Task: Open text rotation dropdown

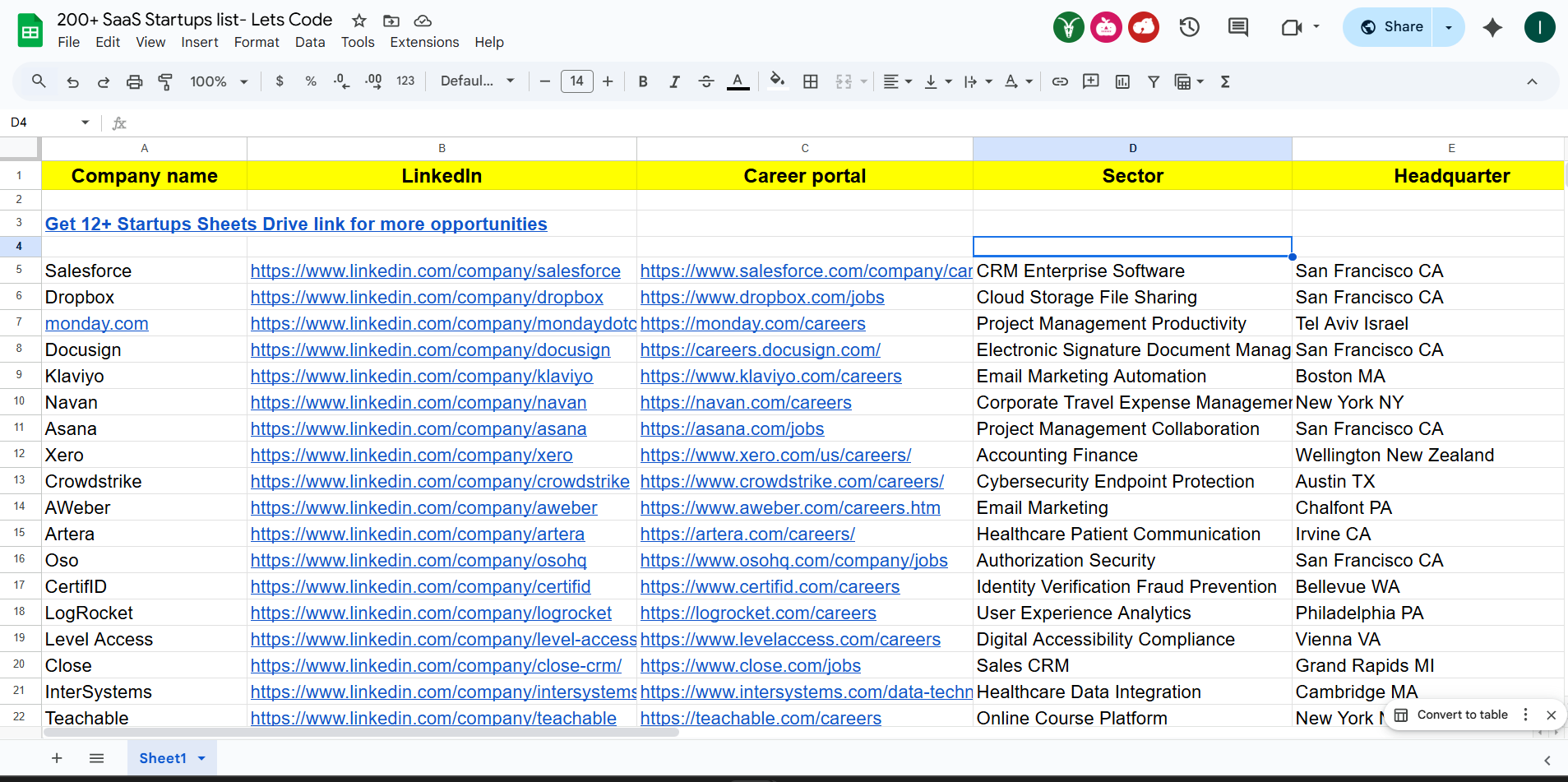Action: pyautogui.click(x=1018, y=81)
